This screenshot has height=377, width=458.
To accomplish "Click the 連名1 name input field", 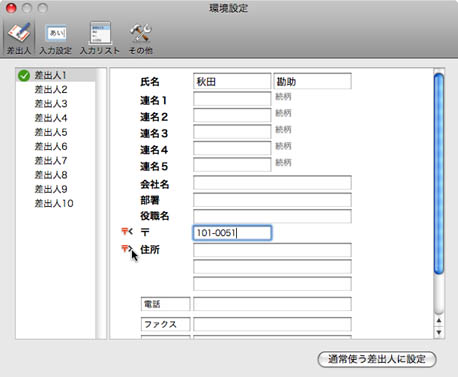I will (x=232, y=99).
